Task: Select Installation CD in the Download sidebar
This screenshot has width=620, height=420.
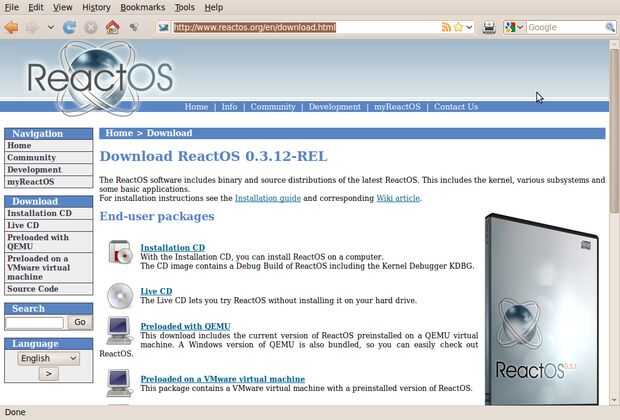Action: (49, 213)
